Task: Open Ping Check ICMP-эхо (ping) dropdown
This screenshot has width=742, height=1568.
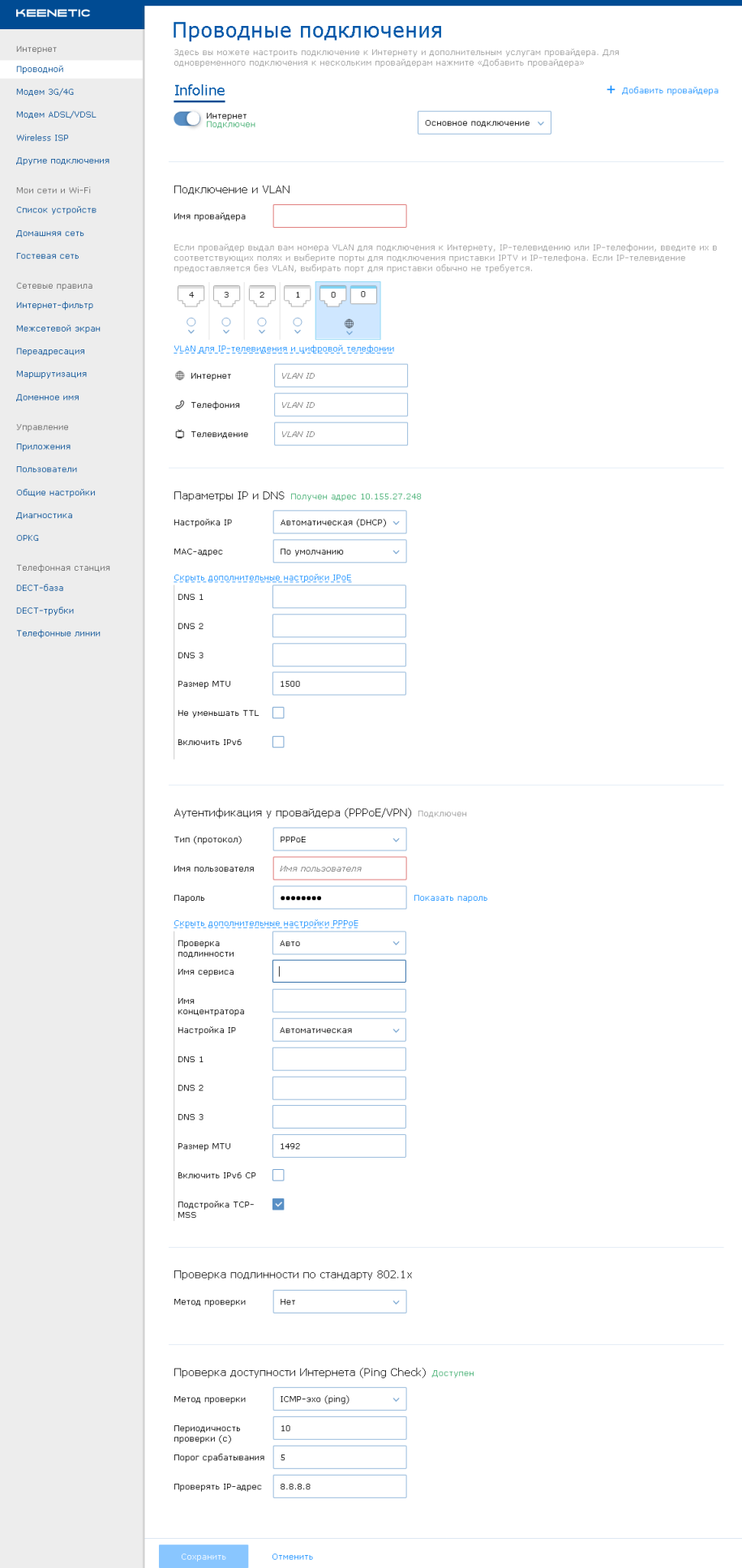Action: [x=340, y=1399]
